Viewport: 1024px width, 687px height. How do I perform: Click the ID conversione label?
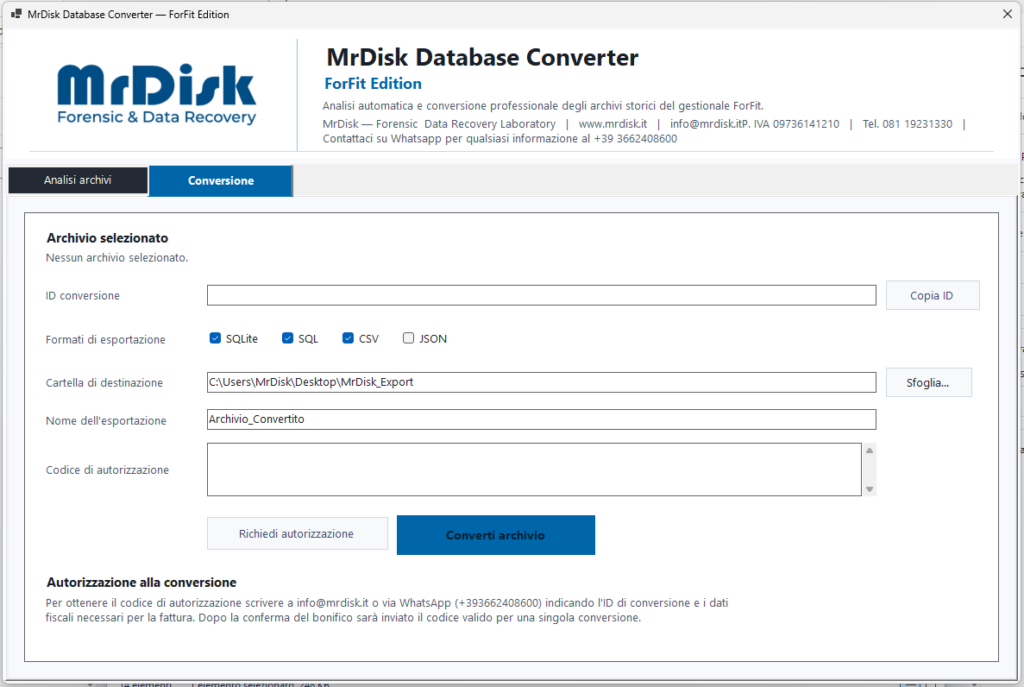pyautogui.click(x=82, y=296)
